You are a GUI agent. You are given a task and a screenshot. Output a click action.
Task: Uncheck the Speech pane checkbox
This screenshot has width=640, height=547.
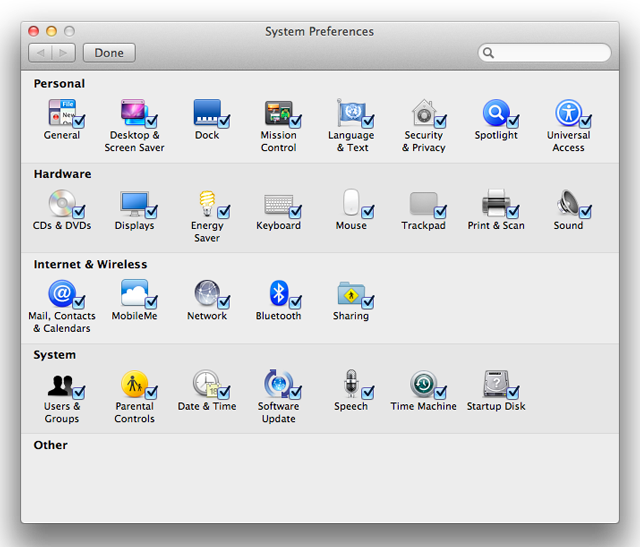click(367, 393)
